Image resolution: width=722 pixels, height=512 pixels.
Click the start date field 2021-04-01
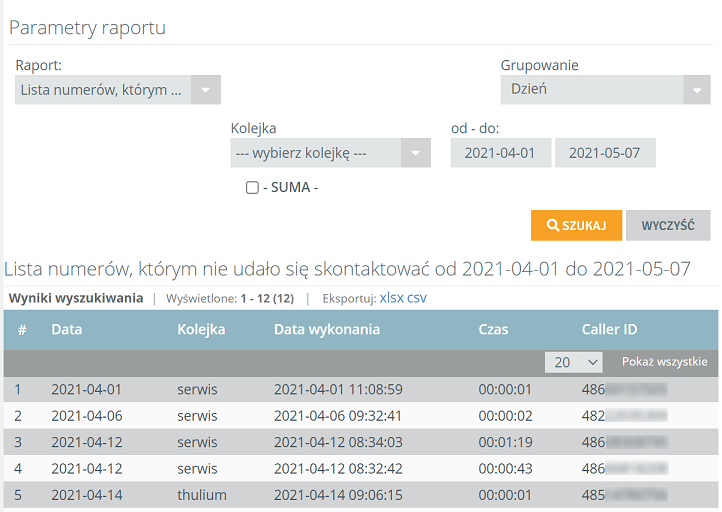coord(501,153)
